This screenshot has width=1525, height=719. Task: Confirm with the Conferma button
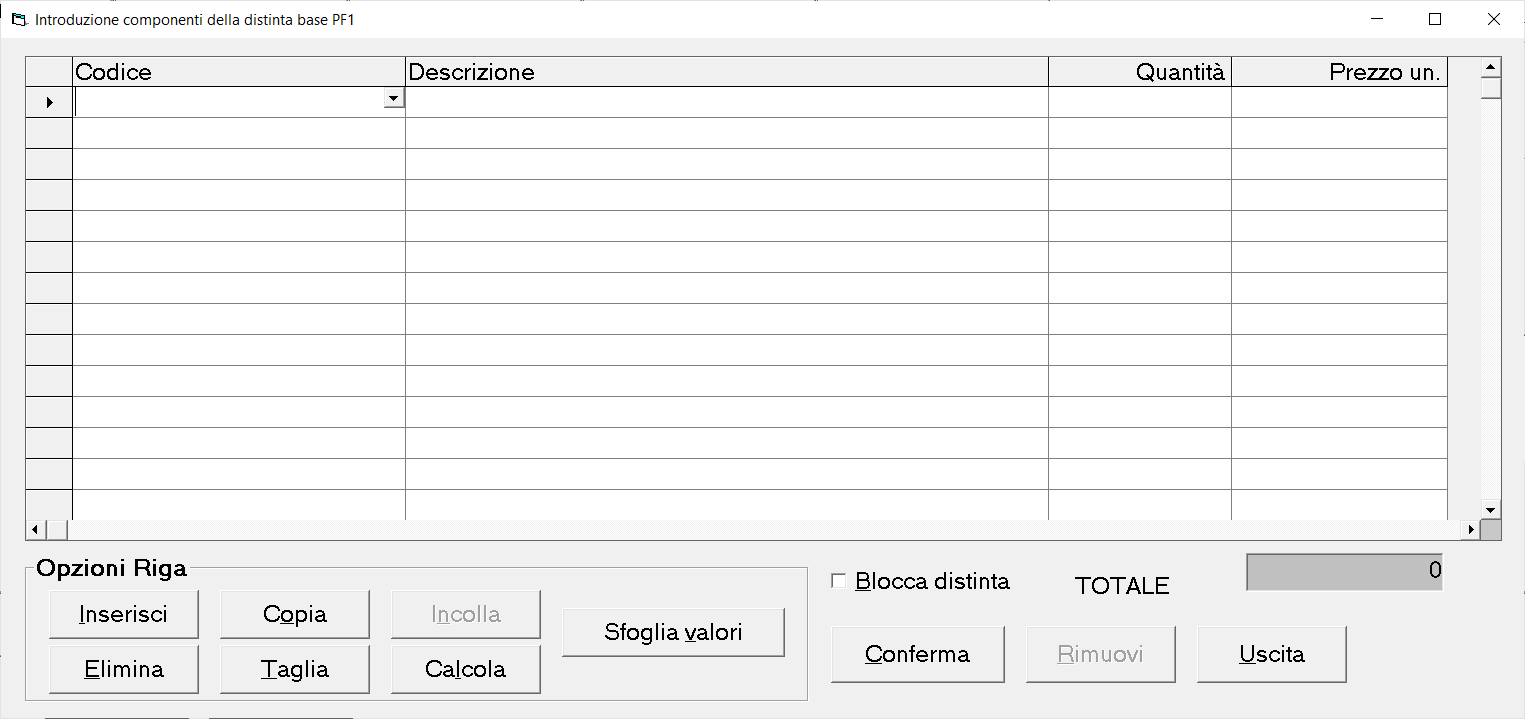click(918, 654)
